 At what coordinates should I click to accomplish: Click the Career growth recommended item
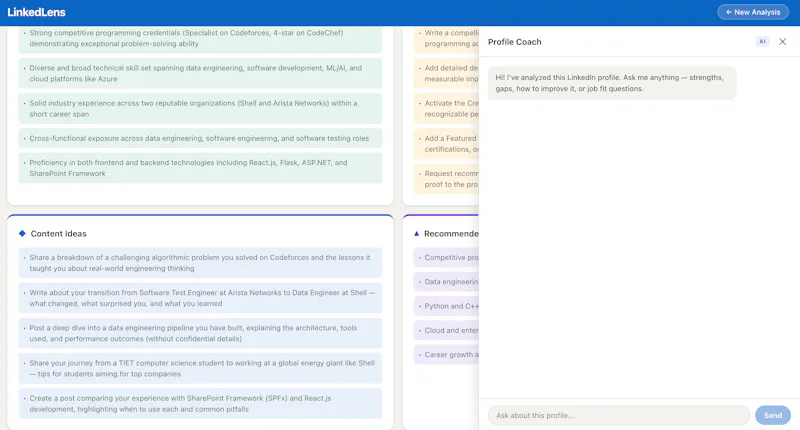pyautogui.click(x=446, y=355)
